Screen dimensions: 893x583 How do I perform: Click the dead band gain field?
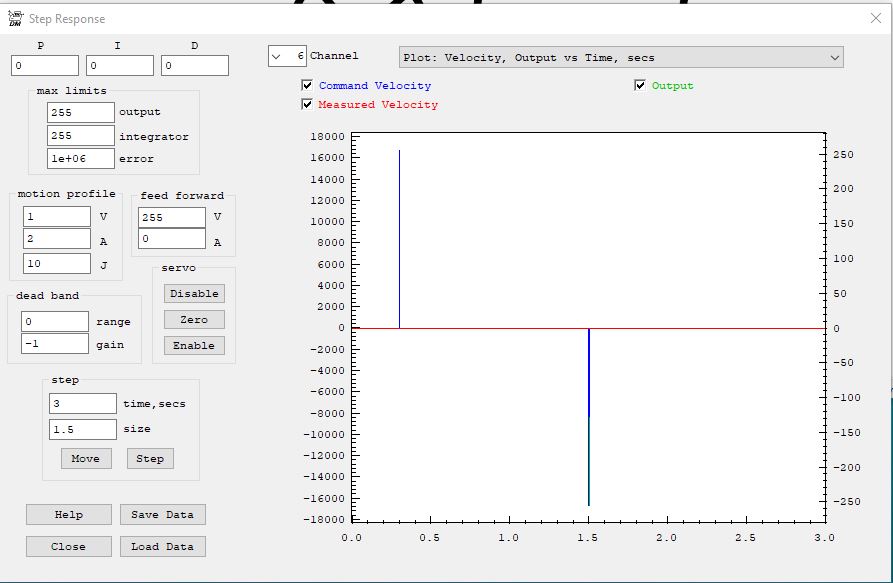55,344
